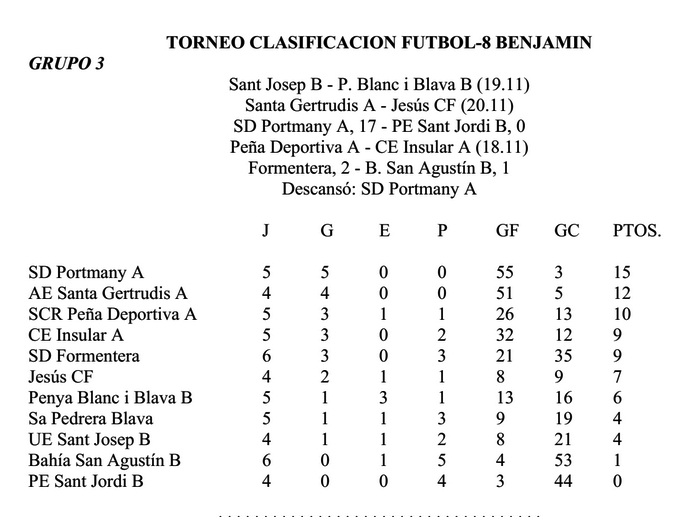Click the J column header
This screenshot has width=698, height=517.
(266, 231)
